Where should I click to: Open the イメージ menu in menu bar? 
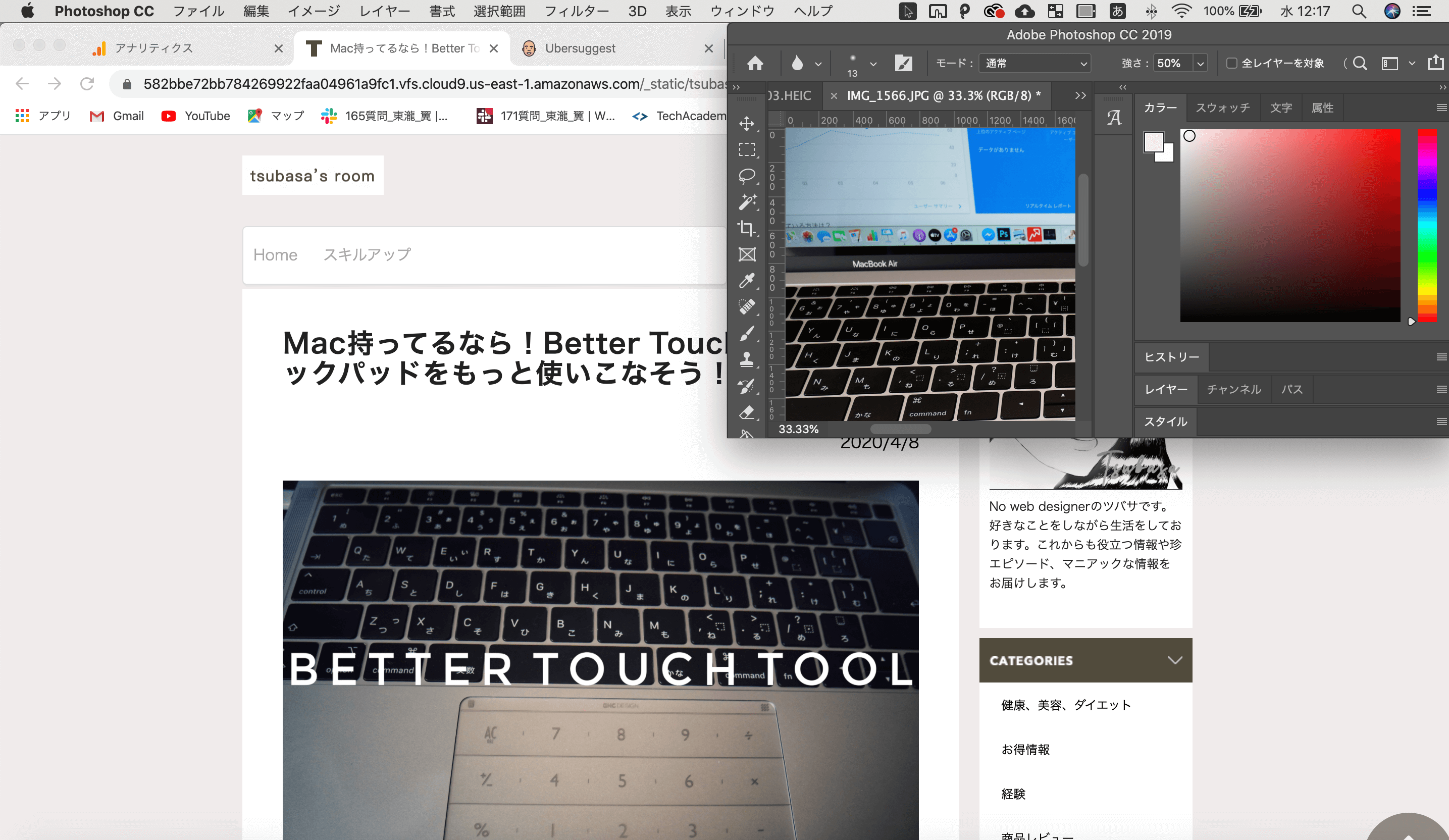click(x=314, y=12)
